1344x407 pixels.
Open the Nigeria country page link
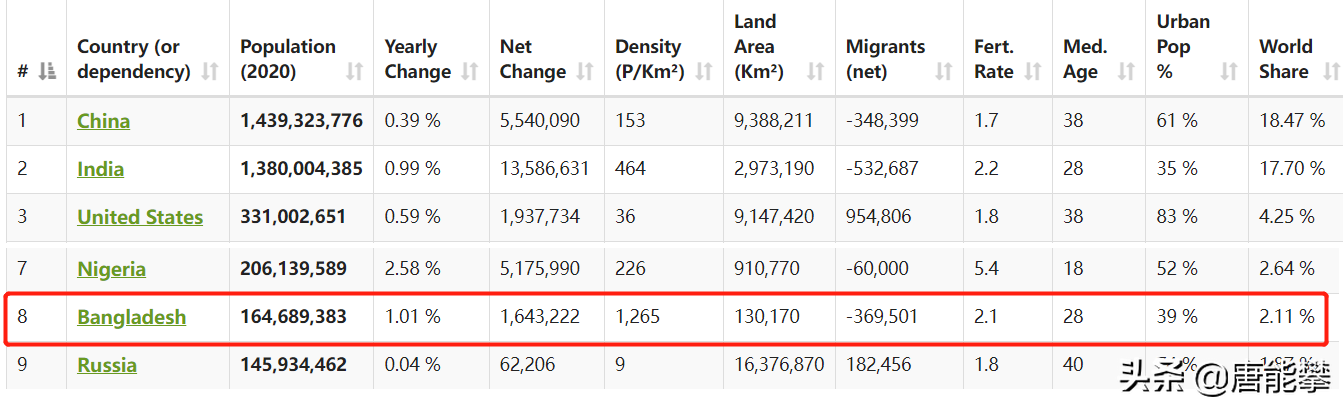coord(112,269)
